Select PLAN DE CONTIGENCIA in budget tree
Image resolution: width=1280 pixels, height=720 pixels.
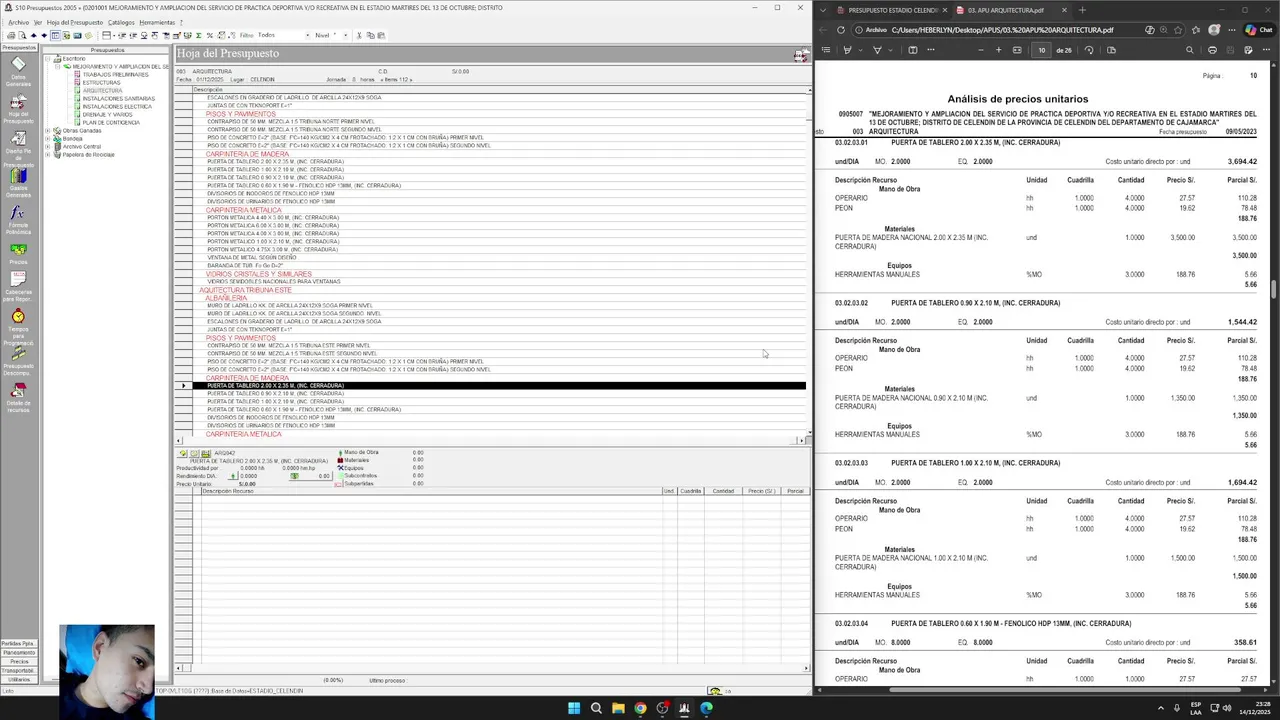111,123
